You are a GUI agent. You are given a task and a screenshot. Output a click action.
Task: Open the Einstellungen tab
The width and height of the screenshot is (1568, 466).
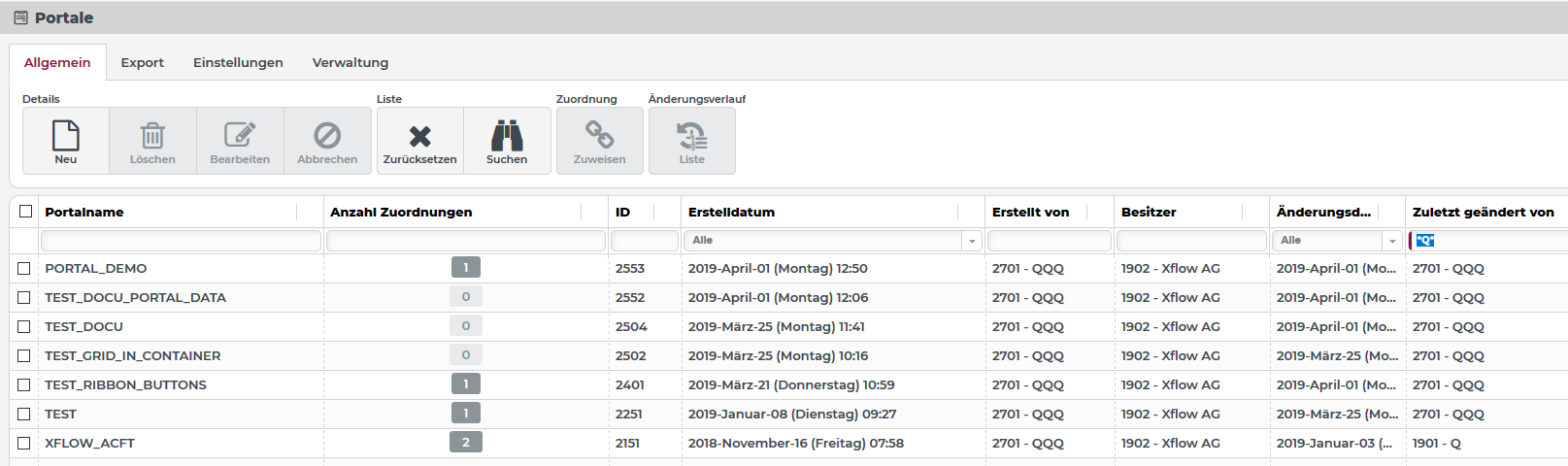pyautogui.click(x=238, y=63)
